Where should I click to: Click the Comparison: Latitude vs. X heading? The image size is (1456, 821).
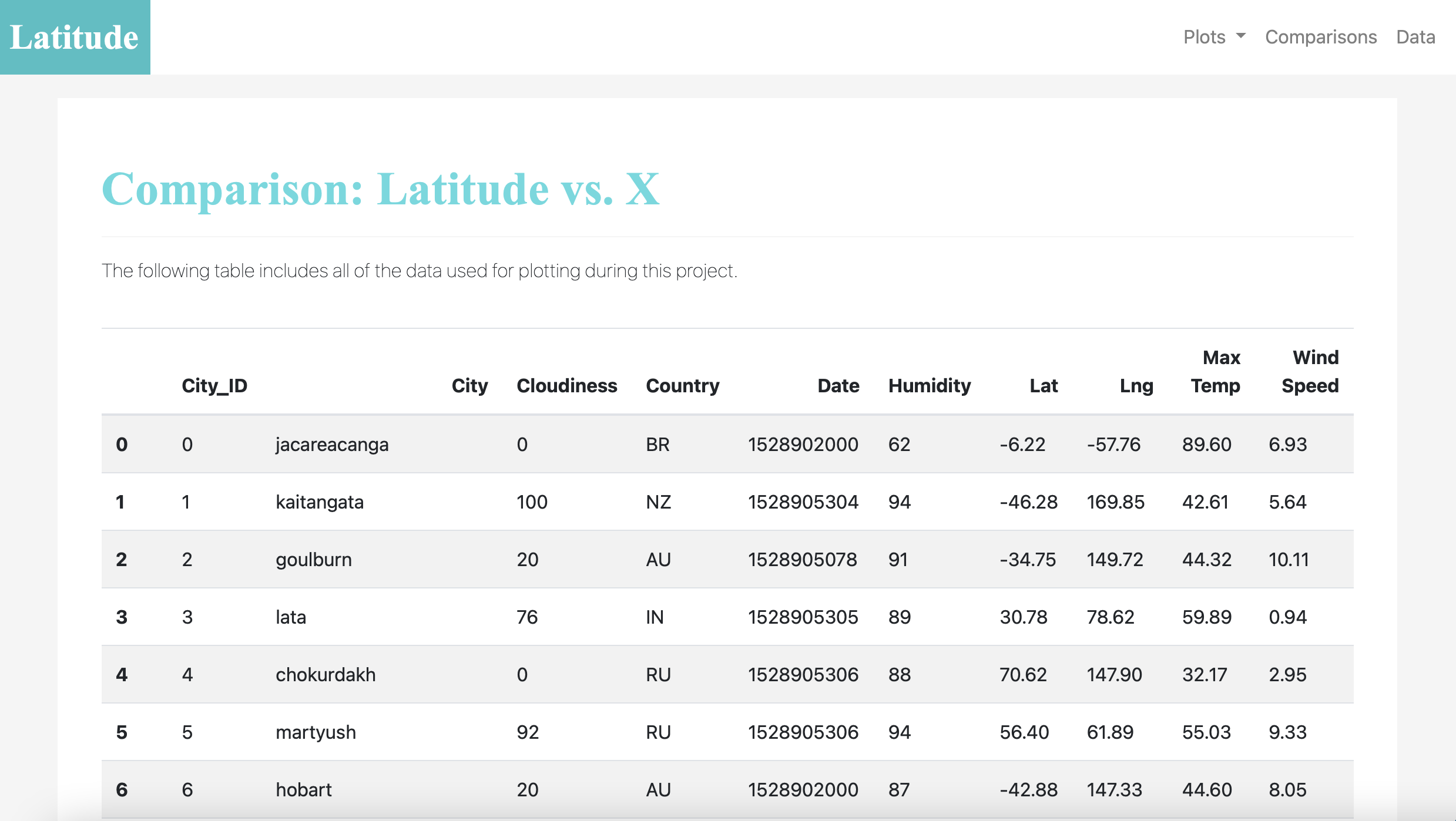coord(381,189)
